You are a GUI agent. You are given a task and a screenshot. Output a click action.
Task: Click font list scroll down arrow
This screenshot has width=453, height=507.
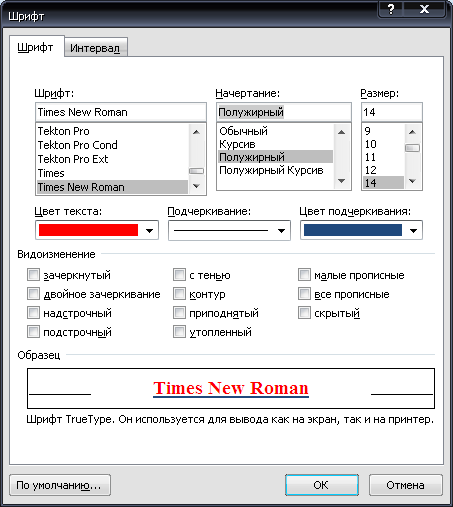196,186
